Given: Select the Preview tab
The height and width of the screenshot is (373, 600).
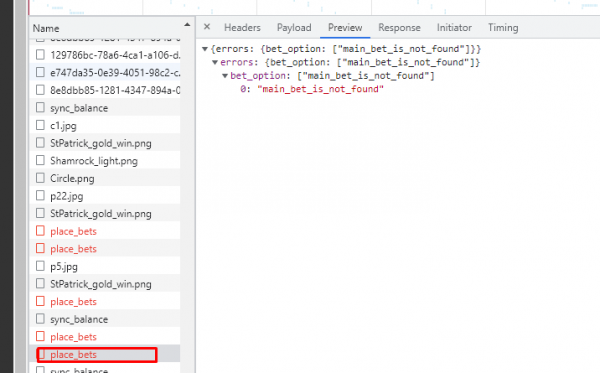Looking at the screenshot, I should [x=345, y=28].
